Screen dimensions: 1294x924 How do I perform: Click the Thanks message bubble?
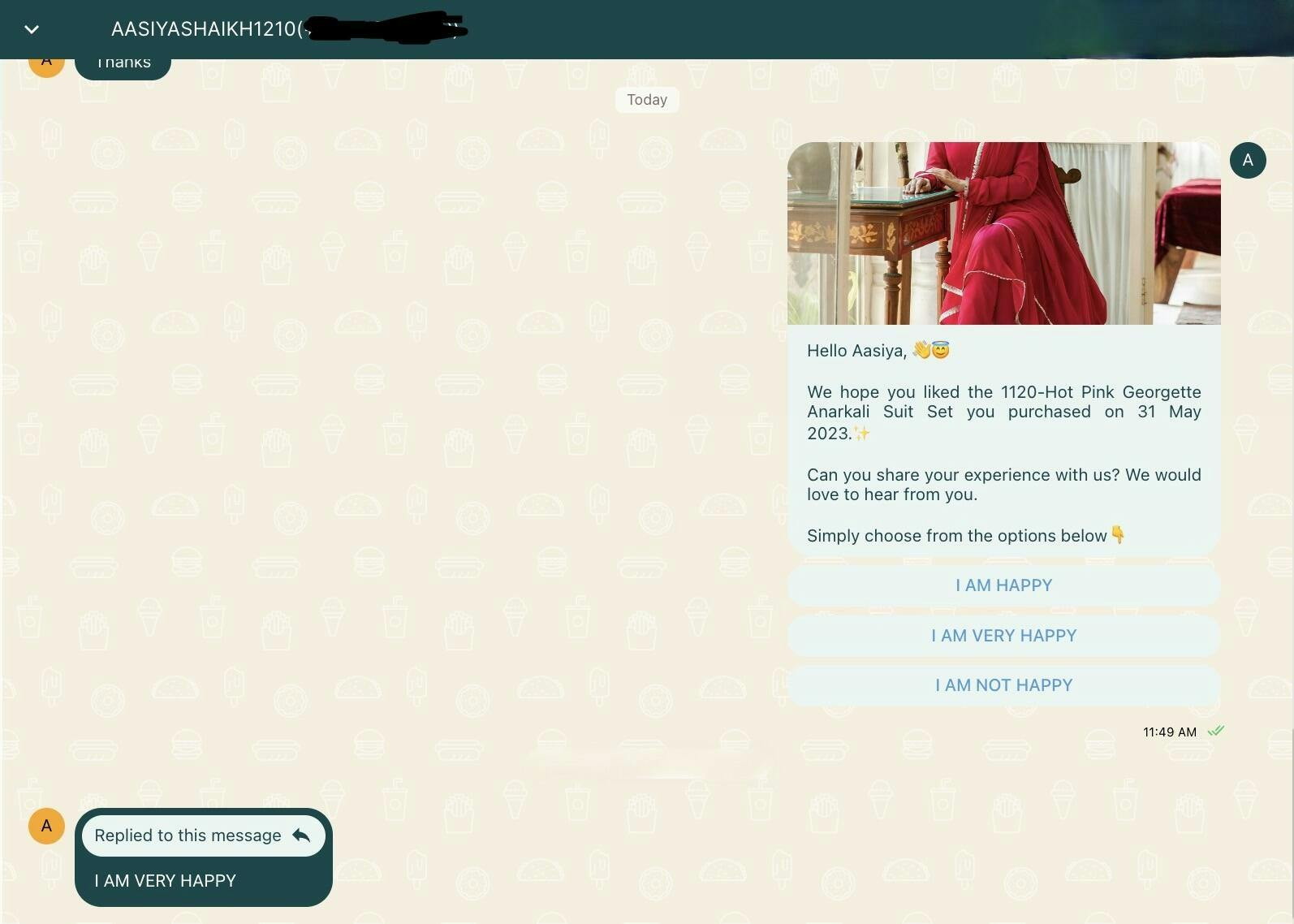point(123,65)
